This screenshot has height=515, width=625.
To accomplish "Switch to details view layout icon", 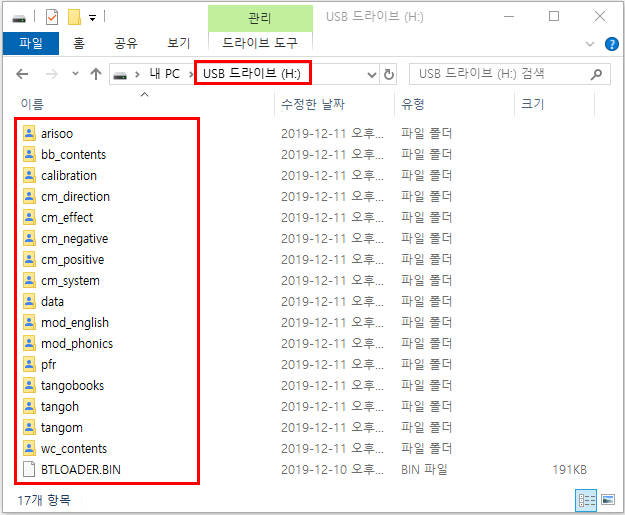I will coord(586,500).
